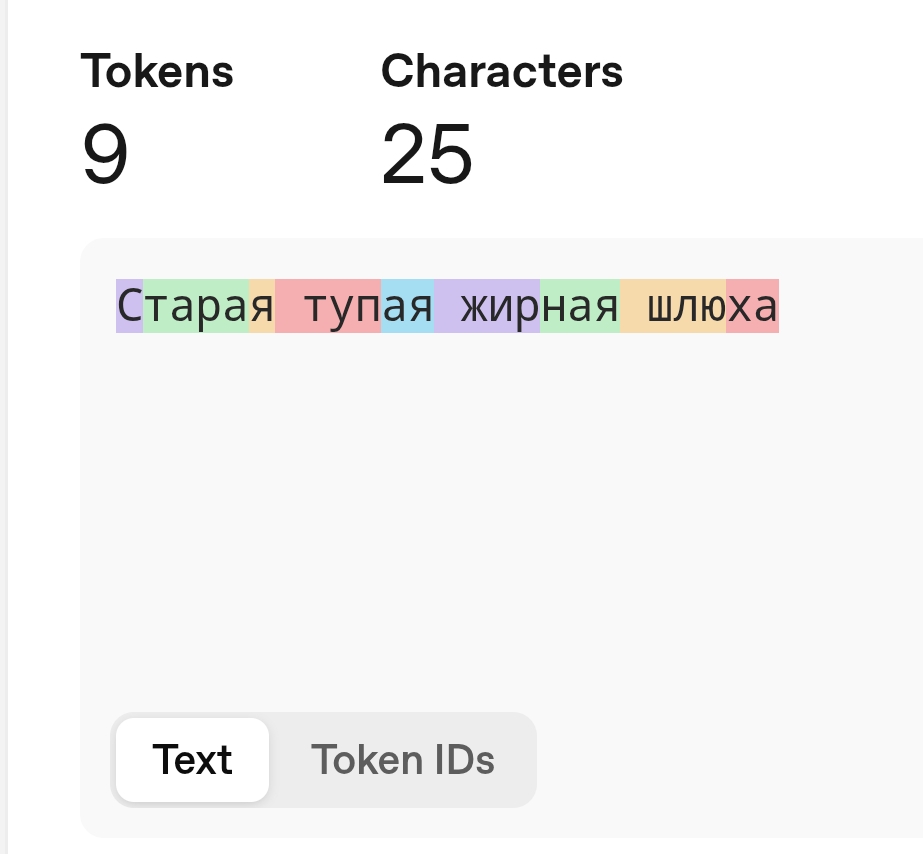Switch to the Token IDs tab
The height and width of the screenshot is (854, 923).
pyautogui.click(x=402, y=760)
